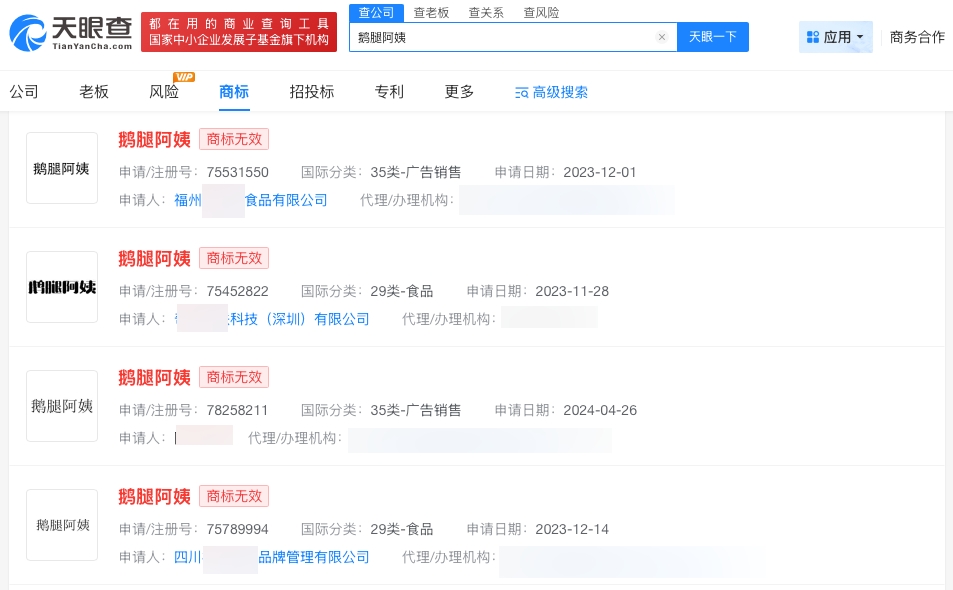Open 鹅腿阿姨 title dated 2023-12-14

pos(154,497)
